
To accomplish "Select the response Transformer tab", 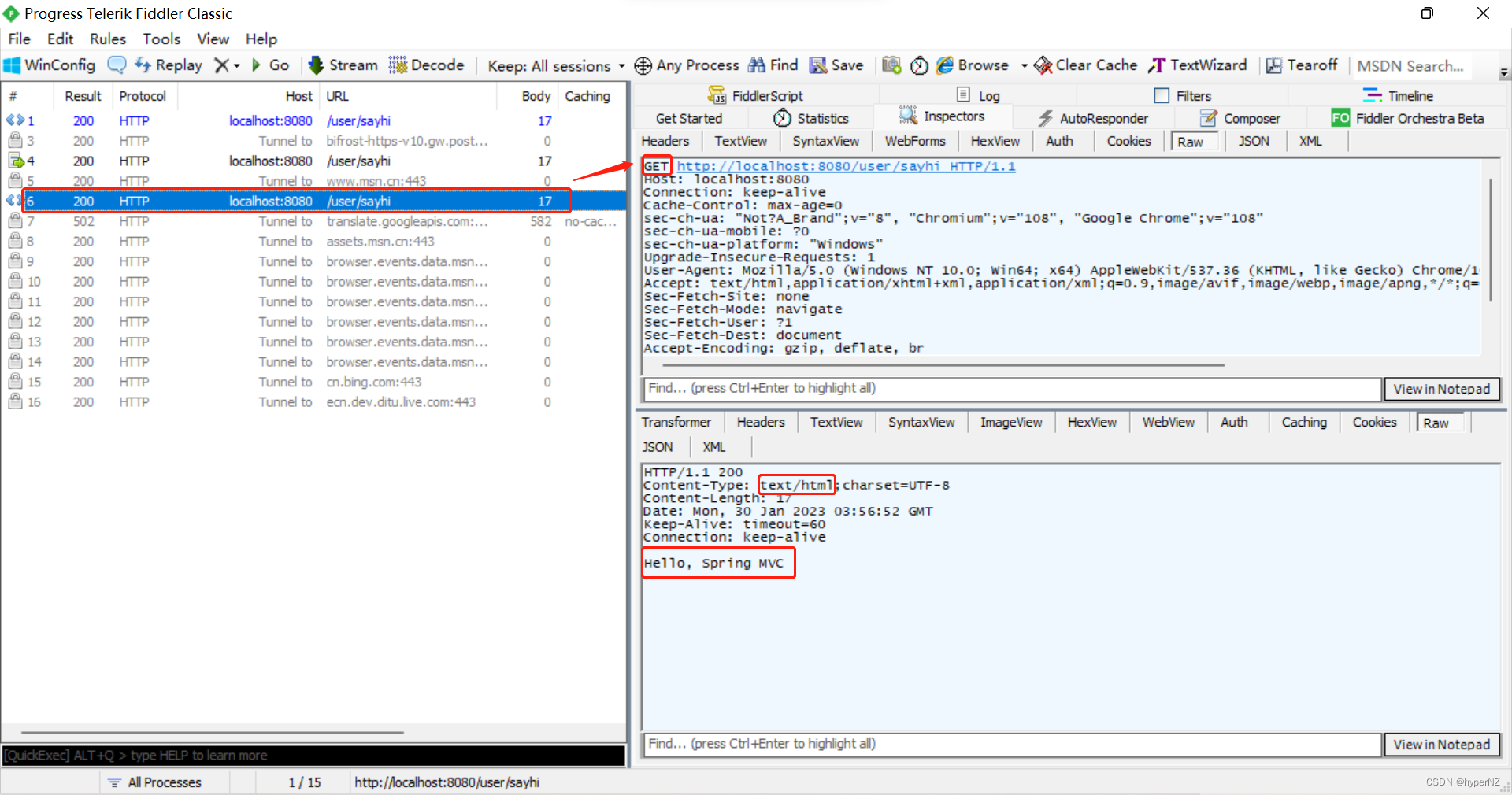I will tap(676, 422).
